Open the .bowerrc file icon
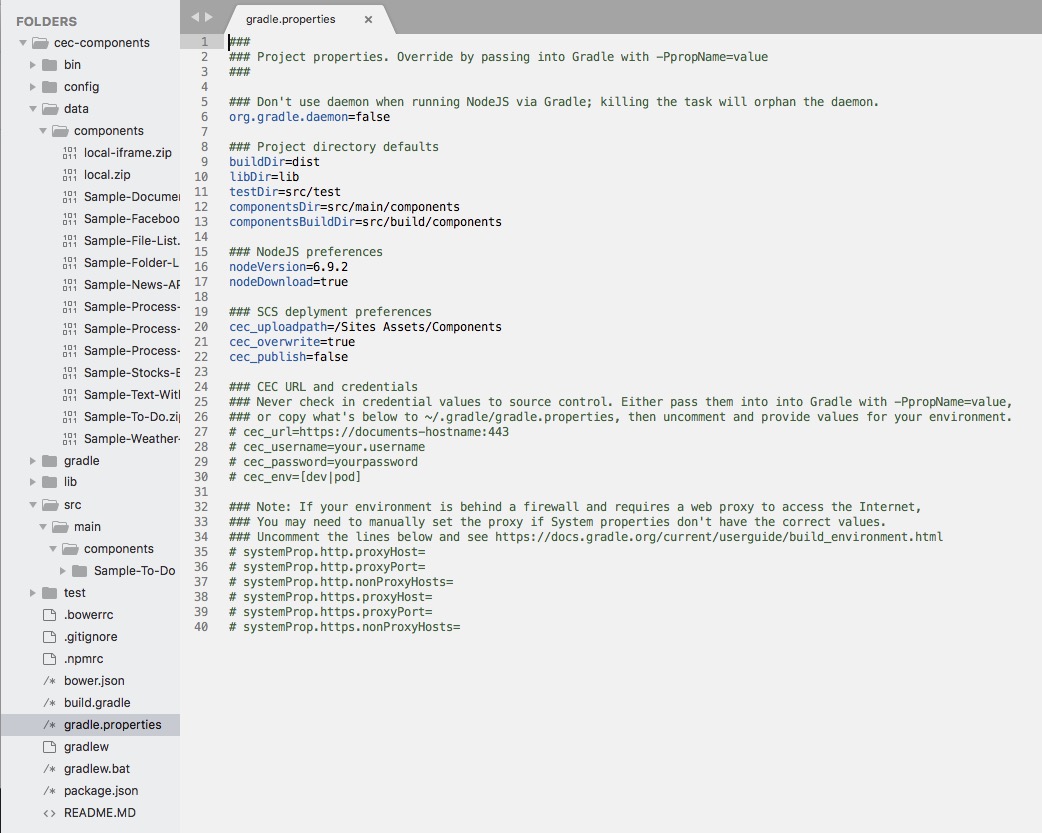 [49, 615]
